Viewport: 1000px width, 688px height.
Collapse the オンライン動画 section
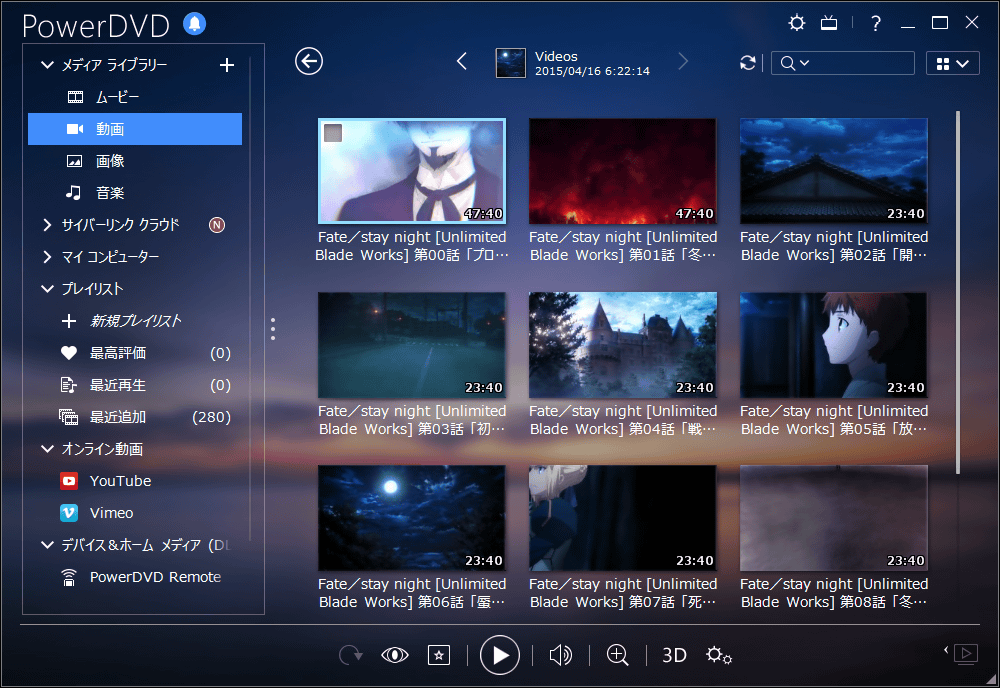[47, 449]
